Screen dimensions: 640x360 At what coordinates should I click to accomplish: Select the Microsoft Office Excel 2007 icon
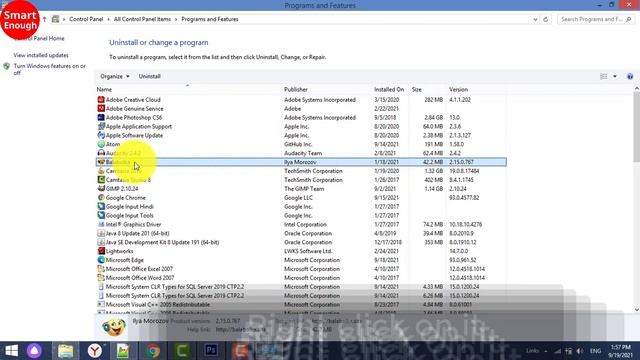pos(101,269)
